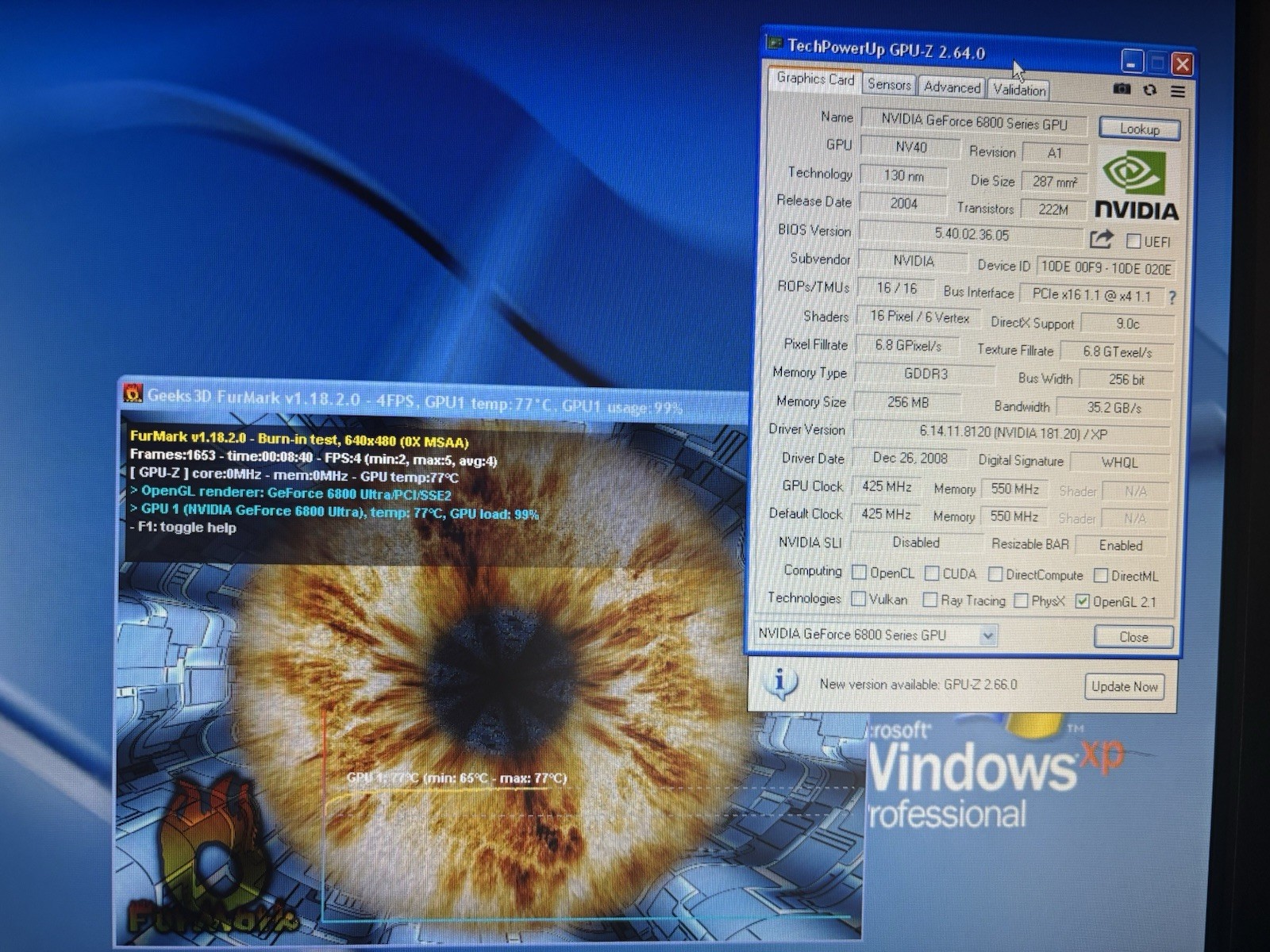Switch to the Validation tab
The image size is (1270, 952).
click(1019, 90)
